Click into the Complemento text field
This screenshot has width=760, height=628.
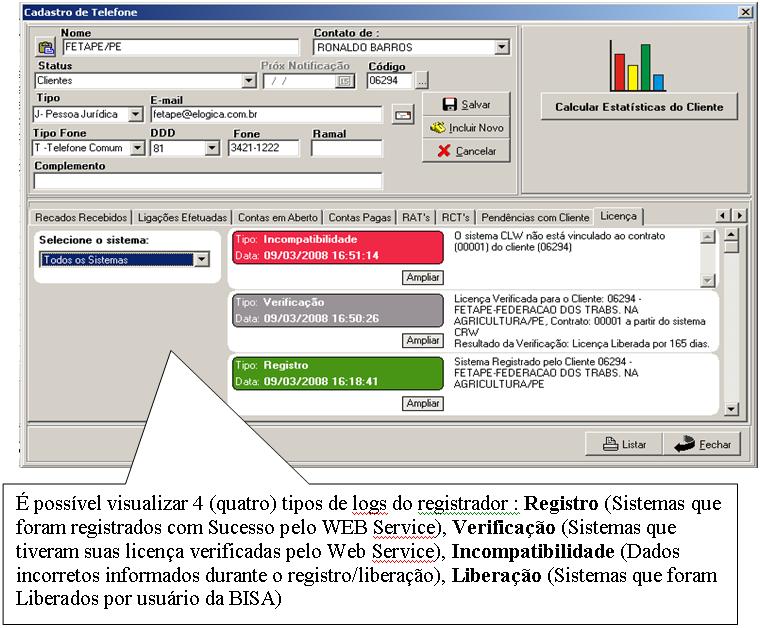208,181
